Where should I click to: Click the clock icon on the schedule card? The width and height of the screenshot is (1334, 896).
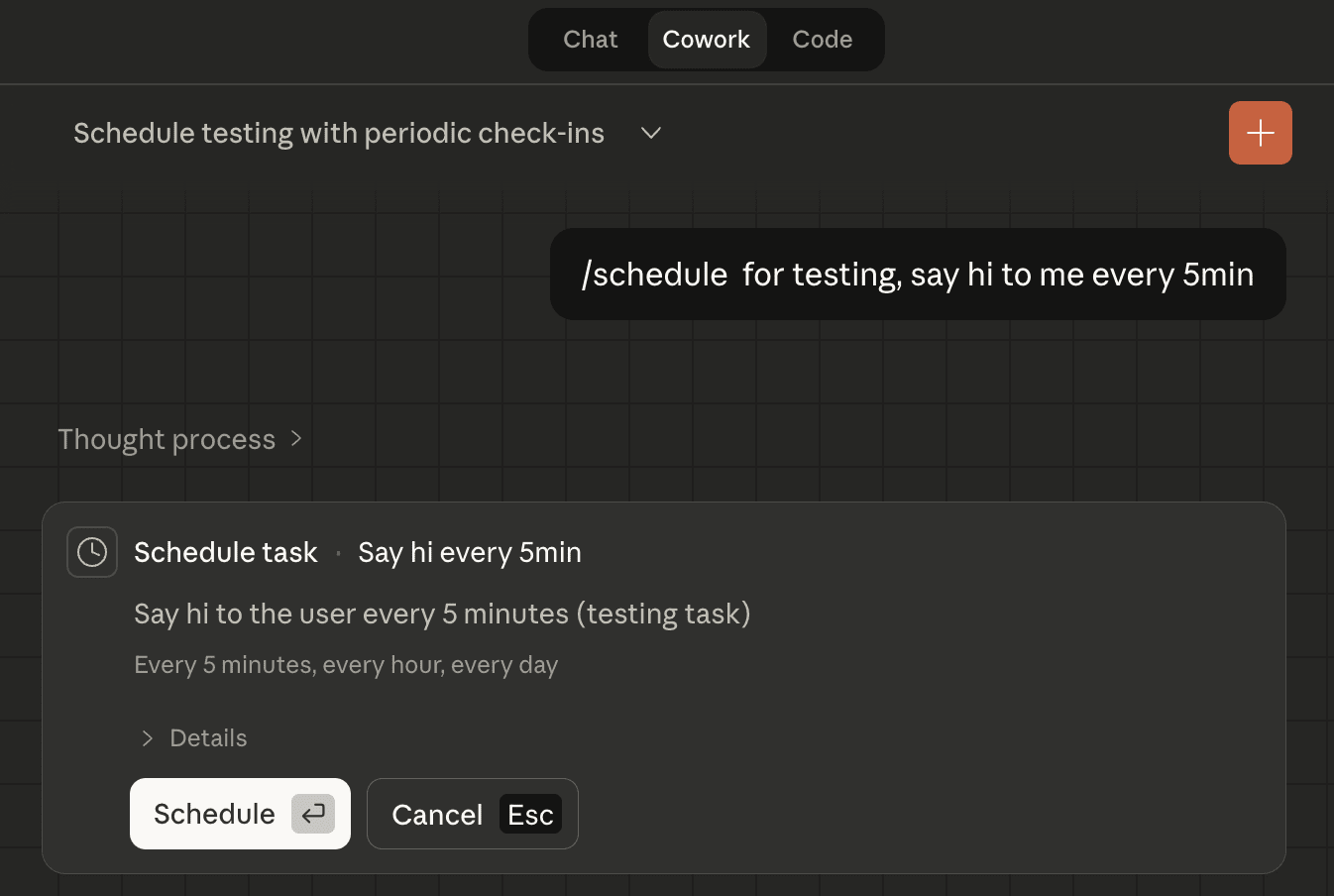[x=92, y=552]
